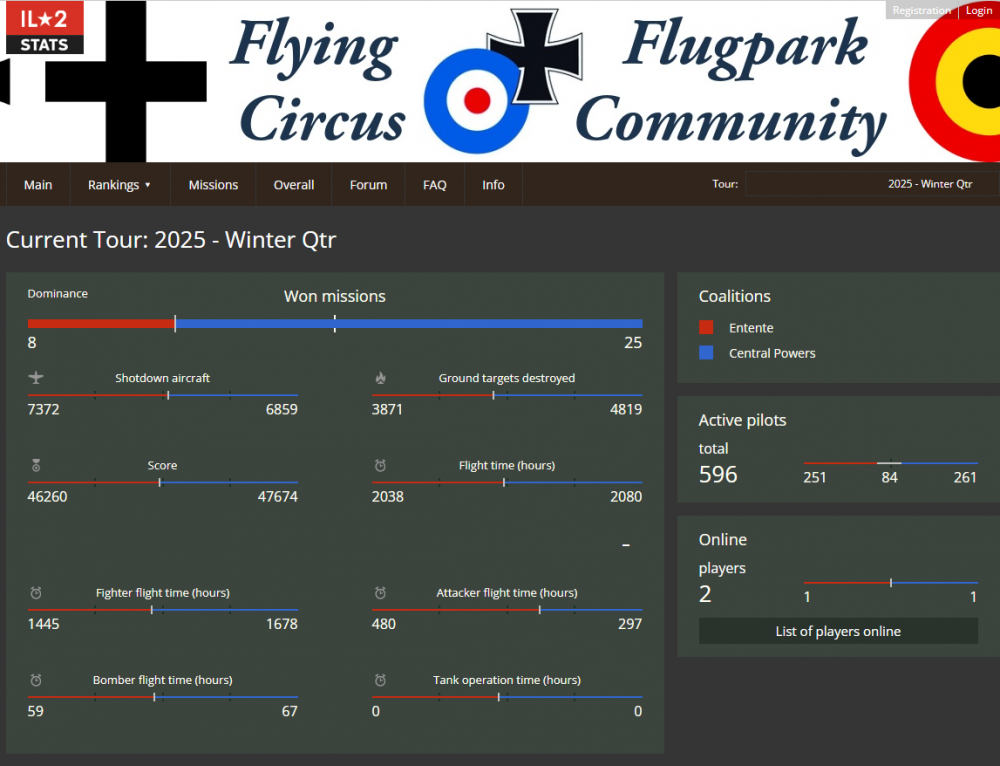Open the Missions page

(x=213, y=184)
